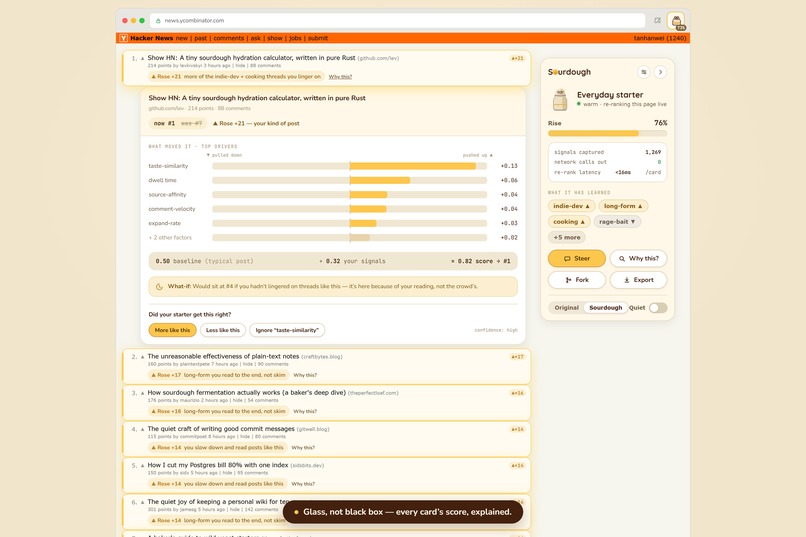Viewport: 806px width, 537px height.
Task: Click the Fork button
Action: tap(577, 280)
